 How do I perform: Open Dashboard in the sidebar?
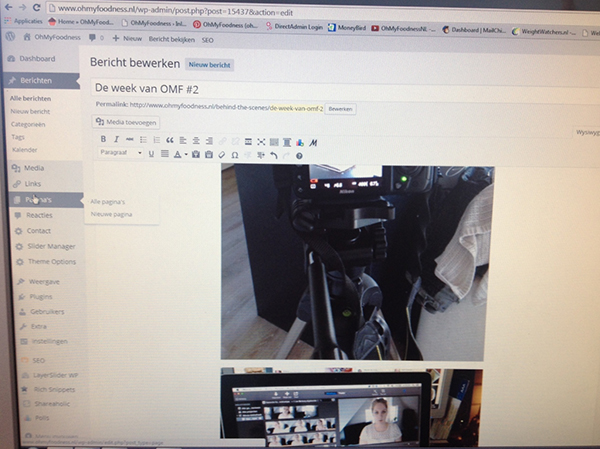point(37,59)
